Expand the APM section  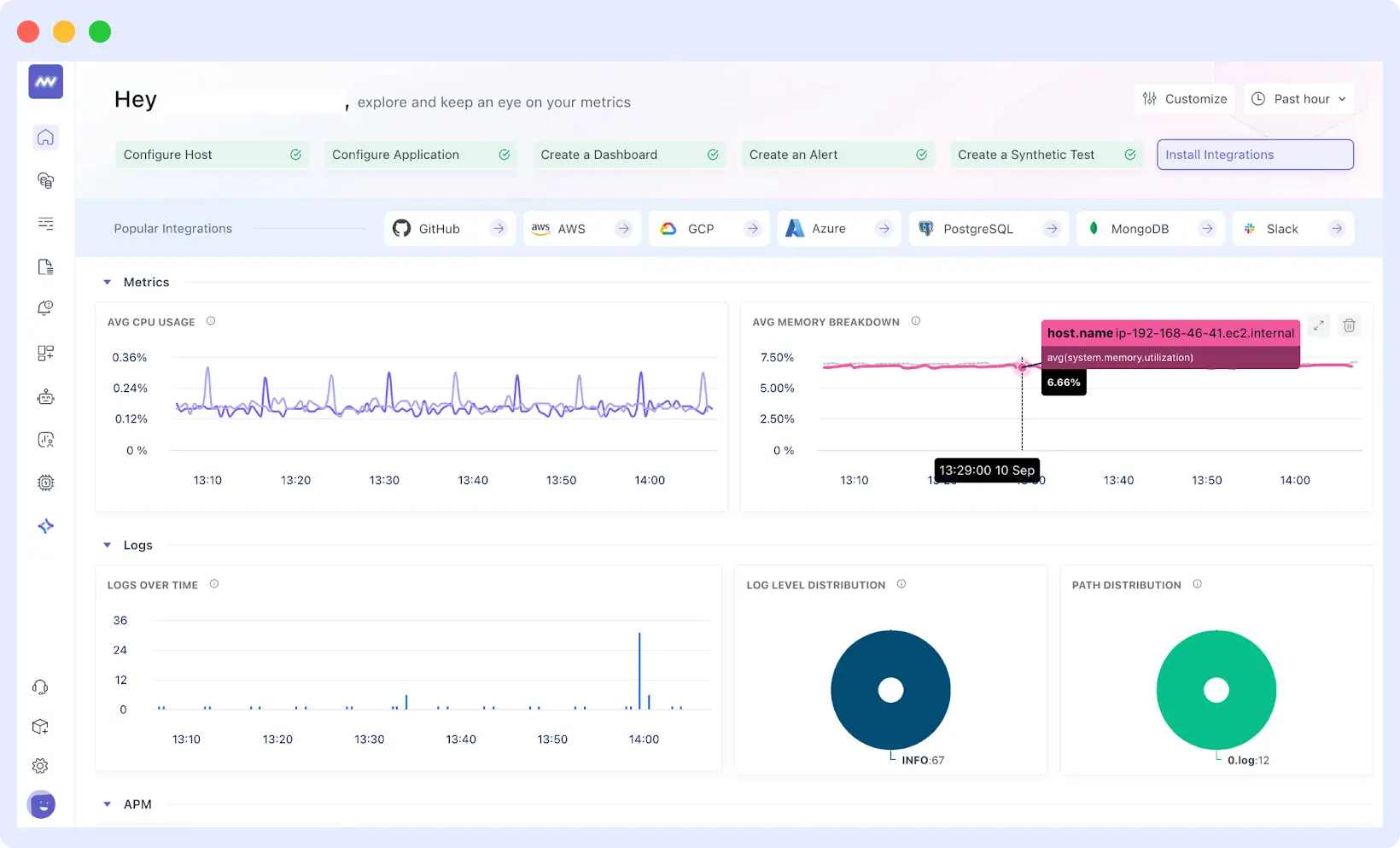(x=107, y=804)
